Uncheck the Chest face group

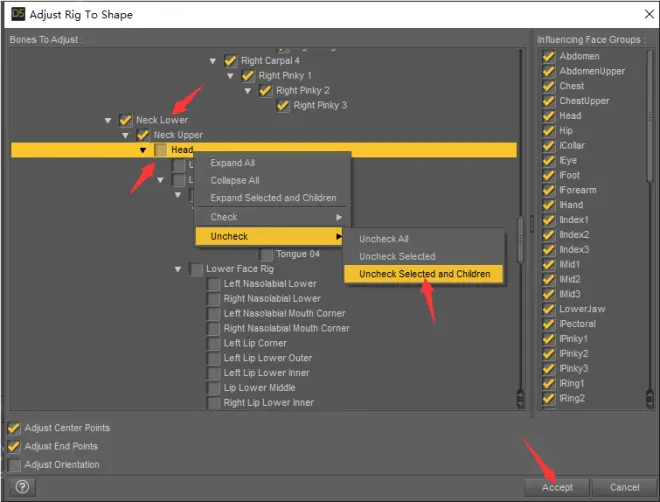coord(548,86)
